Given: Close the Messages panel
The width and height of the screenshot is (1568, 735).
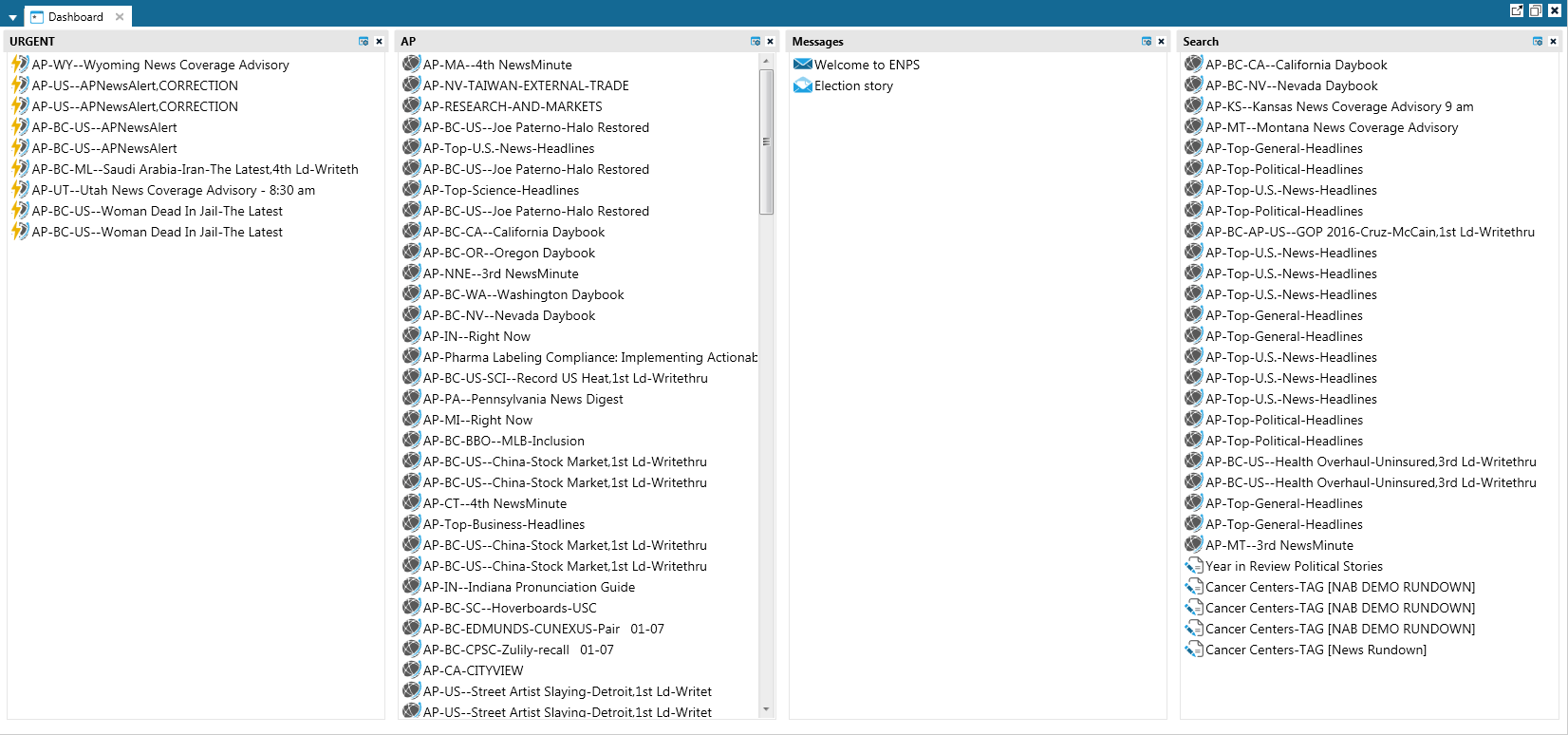Looking at the screenshot, I should tap(1161, 42).
